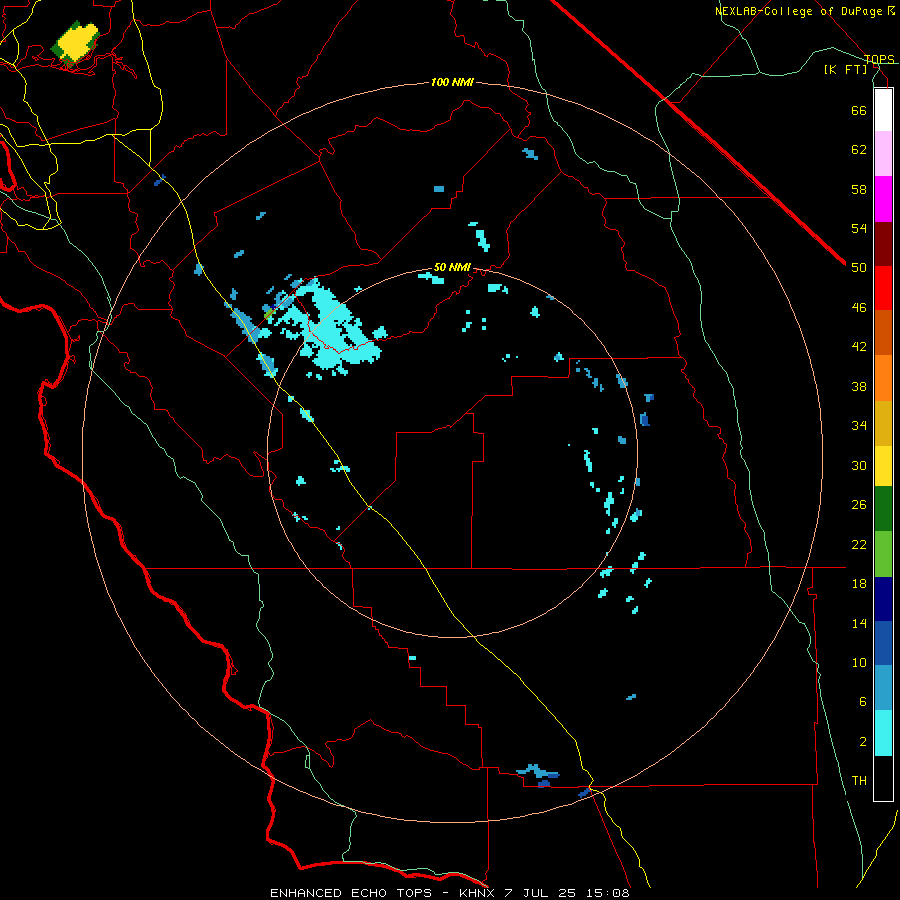Select the navy 14-18 kft swatch
This screenshot has height=900, width=900.
883,599
